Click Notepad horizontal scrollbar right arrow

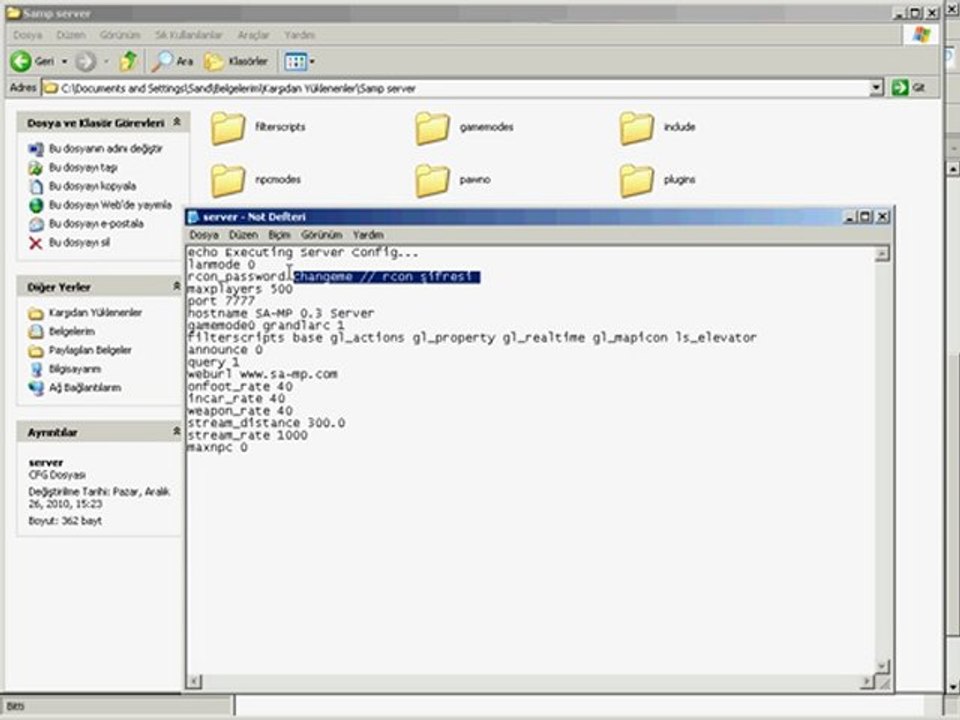(867, 681)
